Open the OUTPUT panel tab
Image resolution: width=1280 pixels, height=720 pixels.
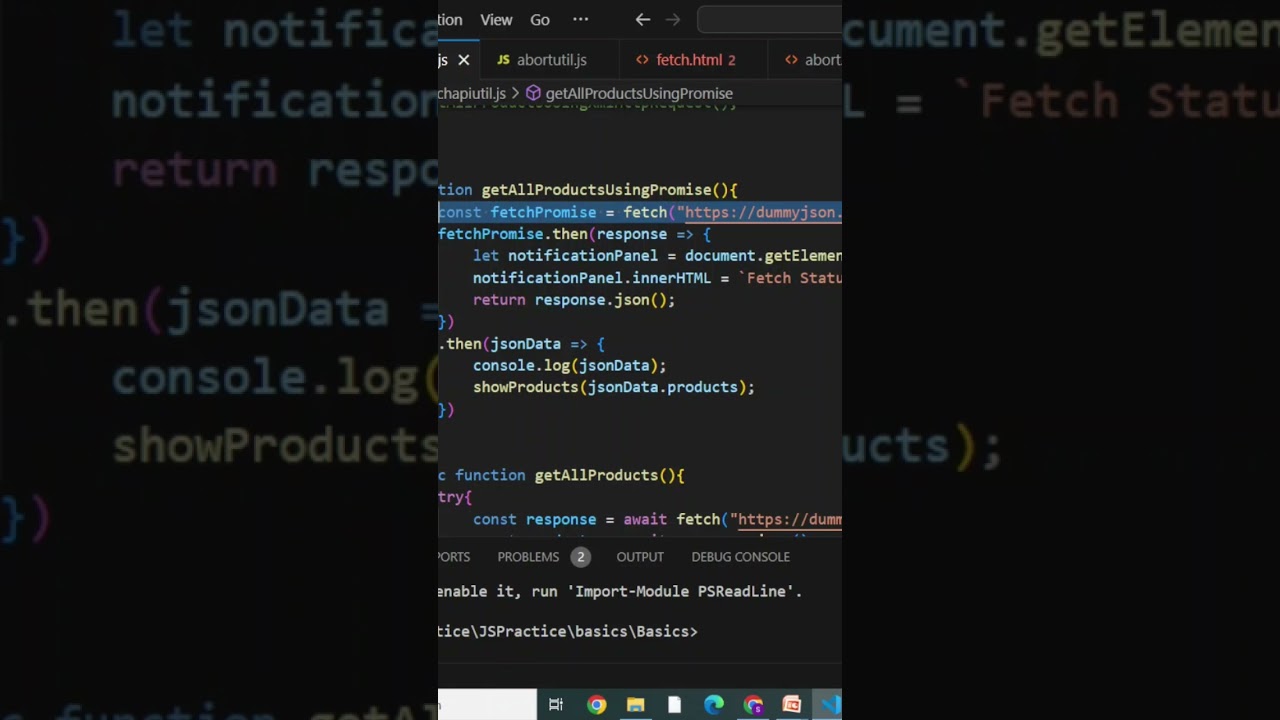[x=640, y=557]
